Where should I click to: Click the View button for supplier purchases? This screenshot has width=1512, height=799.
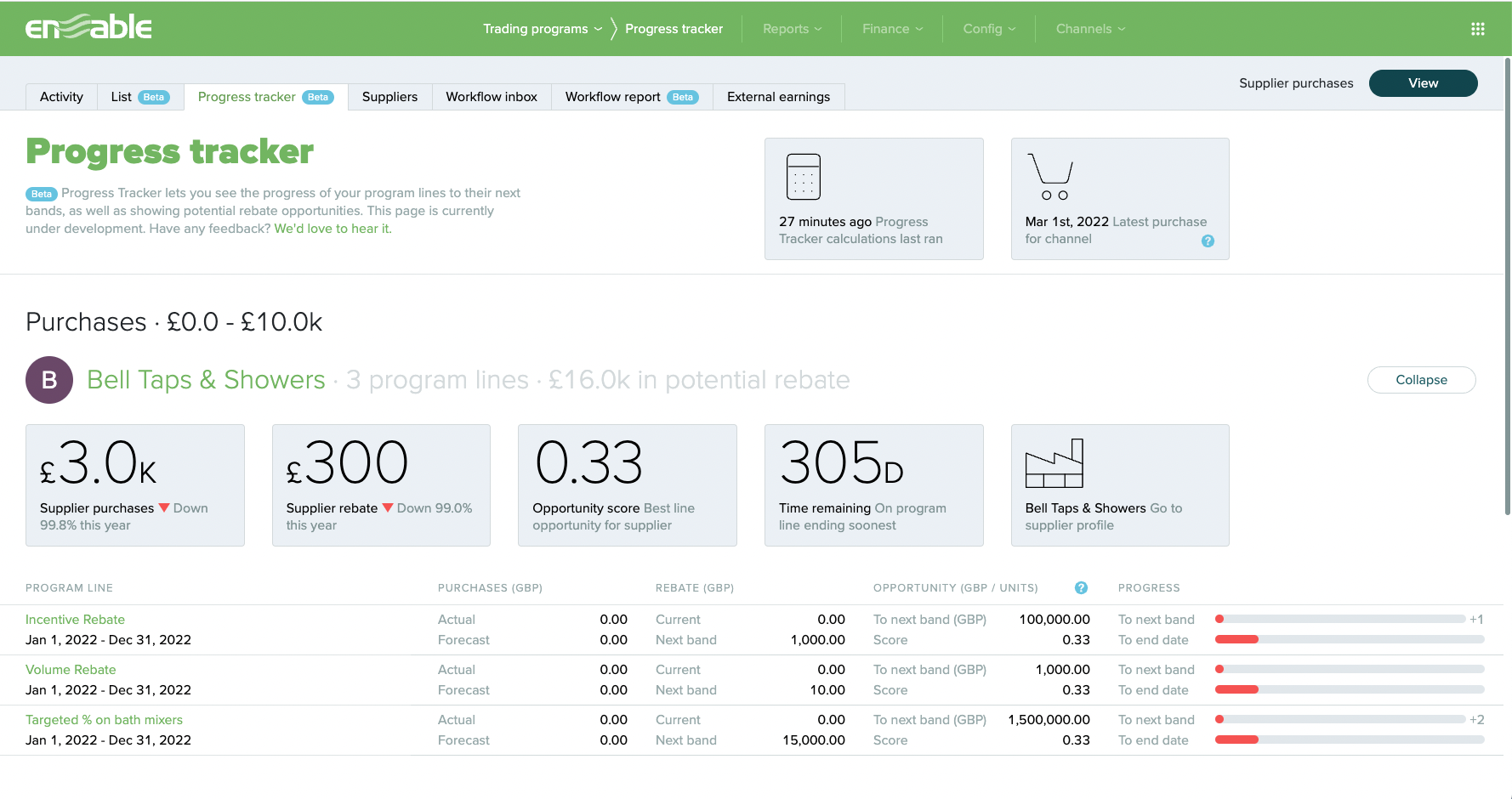[1423, 83]
